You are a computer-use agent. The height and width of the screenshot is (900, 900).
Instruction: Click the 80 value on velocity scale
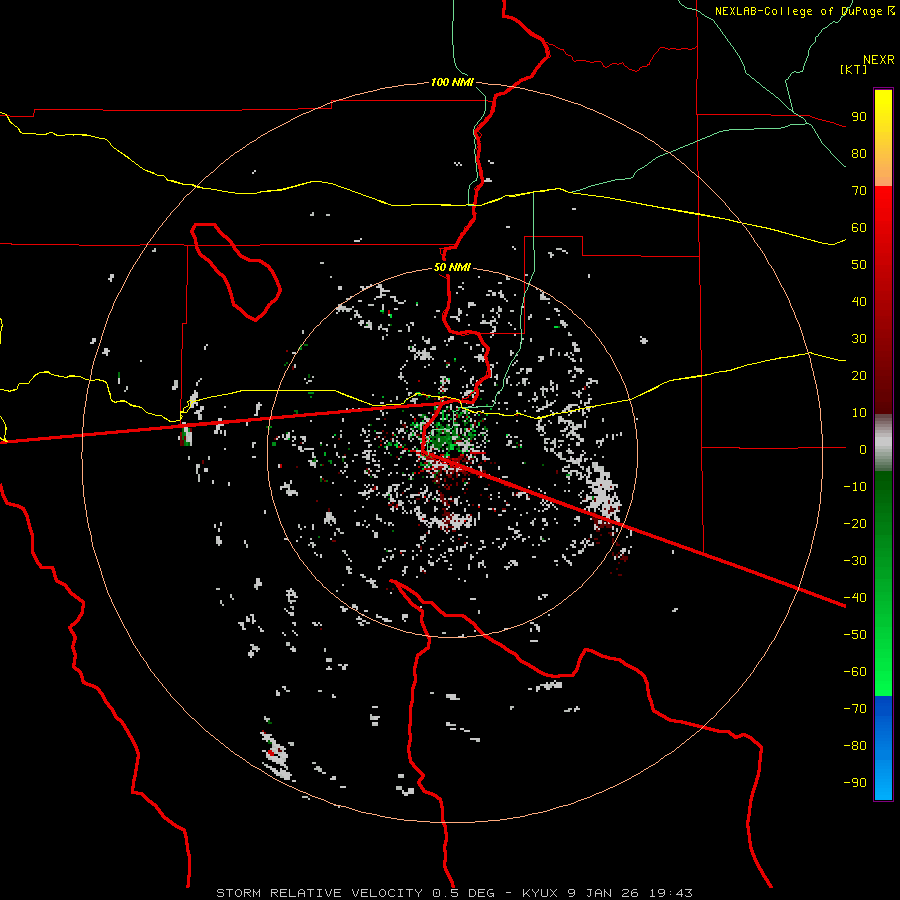859,153
